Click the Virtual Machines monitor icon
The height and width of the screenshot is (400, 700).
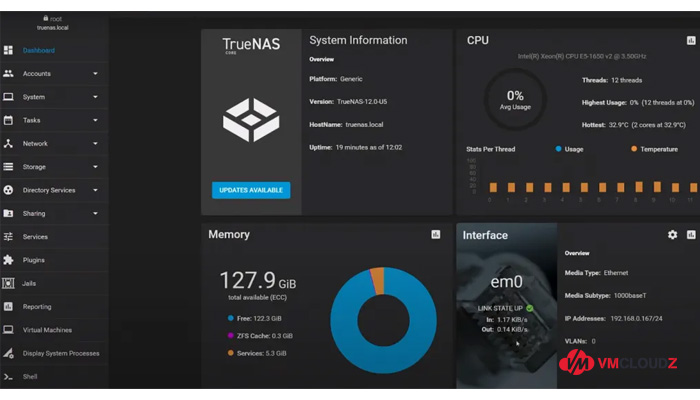[x=8, y=330]
